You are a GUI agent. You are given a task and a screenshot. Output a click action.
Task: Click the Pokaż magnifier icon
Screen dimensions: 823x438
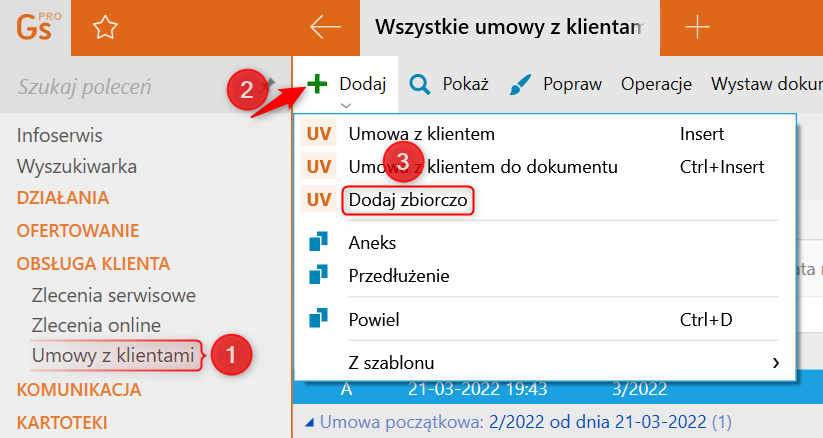(x=421, y=84)
